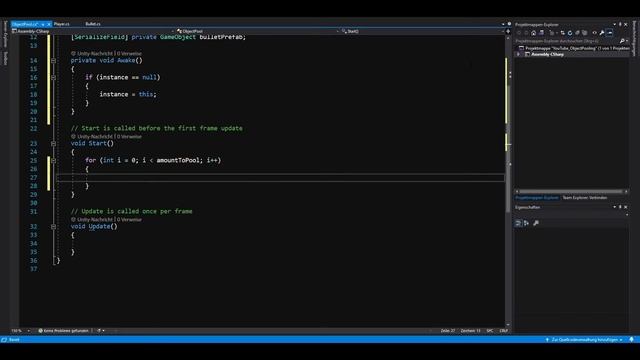Collapse the for loop outline toggle at line 25
This screenshot has width=640, height=360.
[x=53, y=160]
